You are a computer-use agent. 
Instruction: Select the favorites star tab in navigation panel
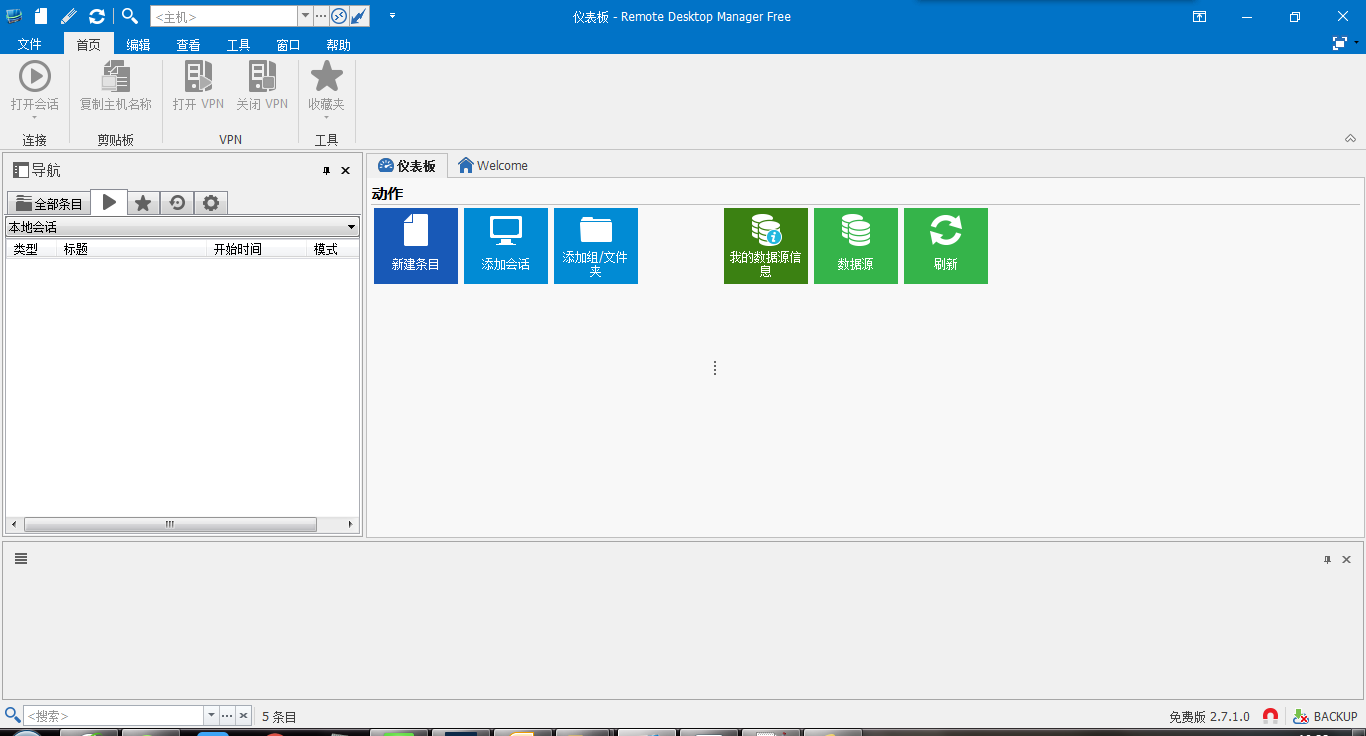pos(143,202)
